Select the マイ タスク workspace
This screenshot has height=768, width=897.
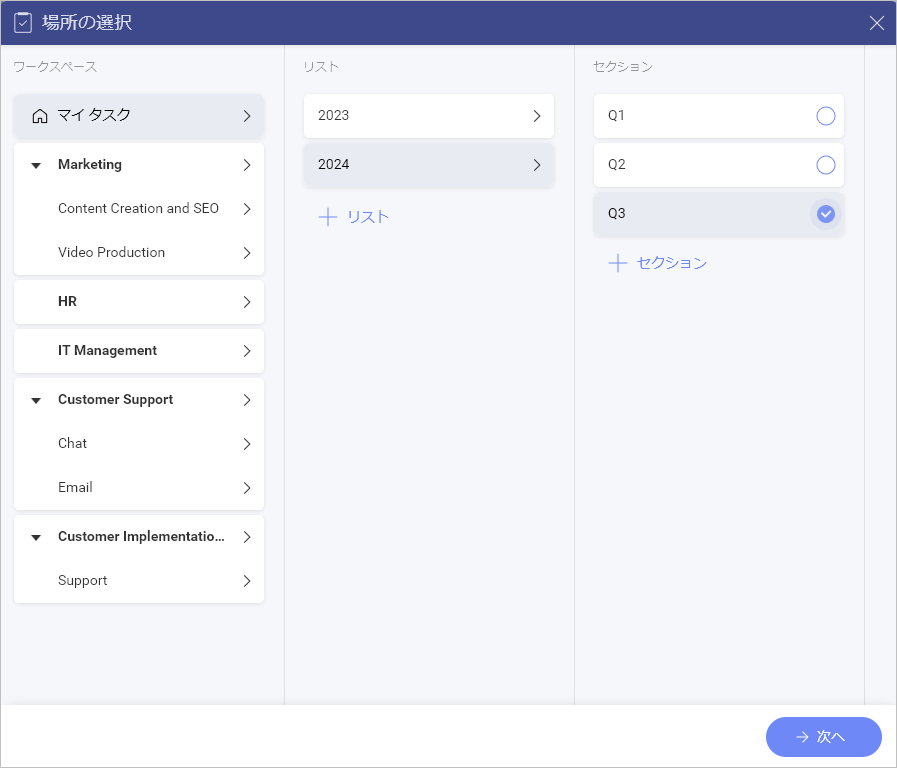[139, 116]
